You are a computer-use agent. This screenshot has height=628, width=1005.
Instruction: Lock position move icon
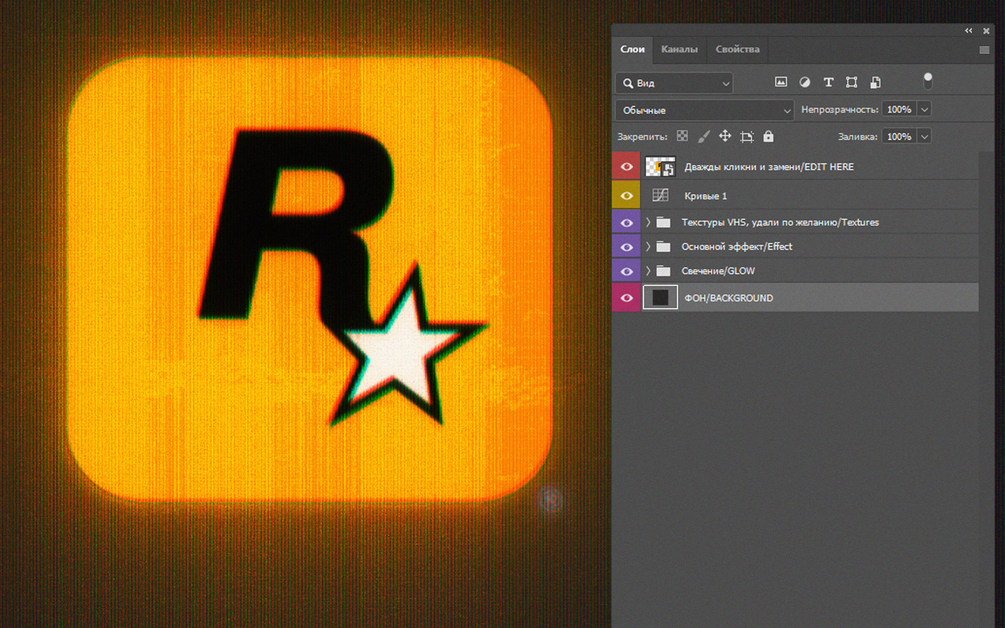[725, 136]
